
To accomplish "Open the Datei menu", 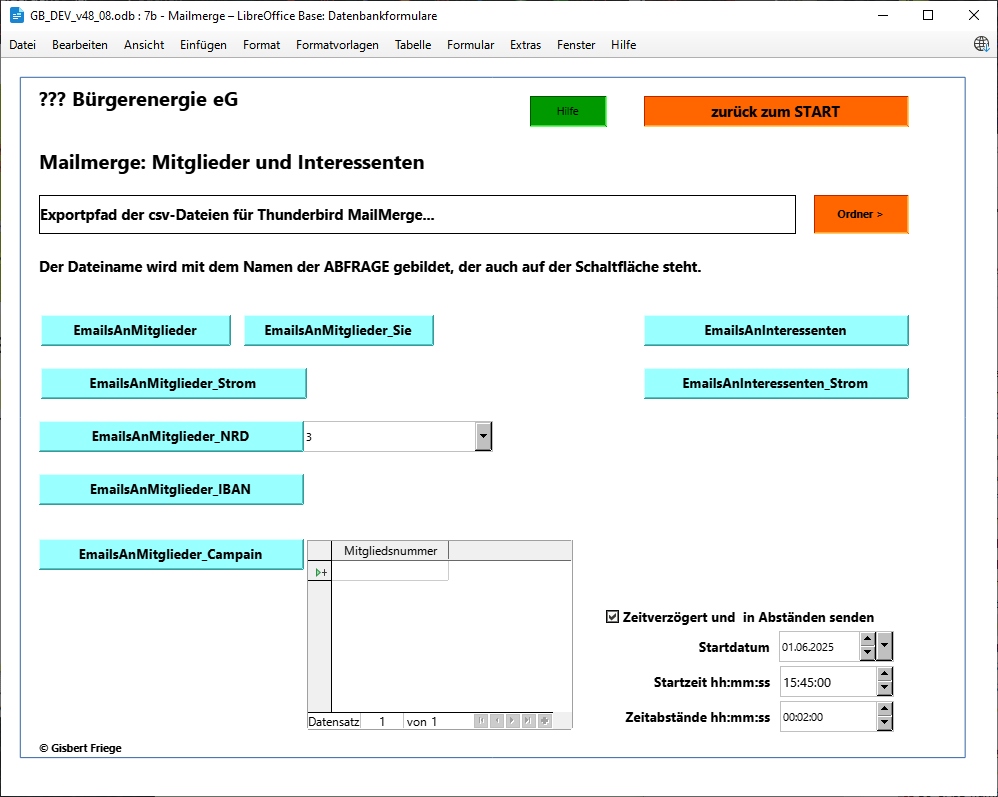I will pos(22,45).
